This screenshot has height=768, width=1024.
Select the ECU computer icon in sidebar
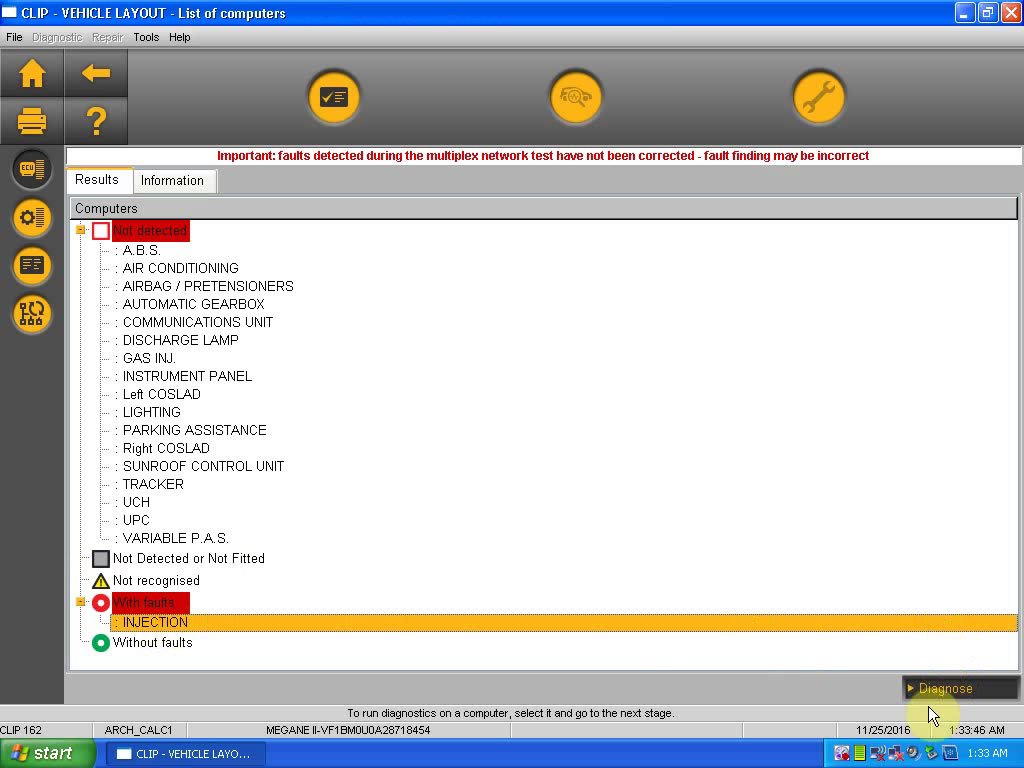pos(31,168)
